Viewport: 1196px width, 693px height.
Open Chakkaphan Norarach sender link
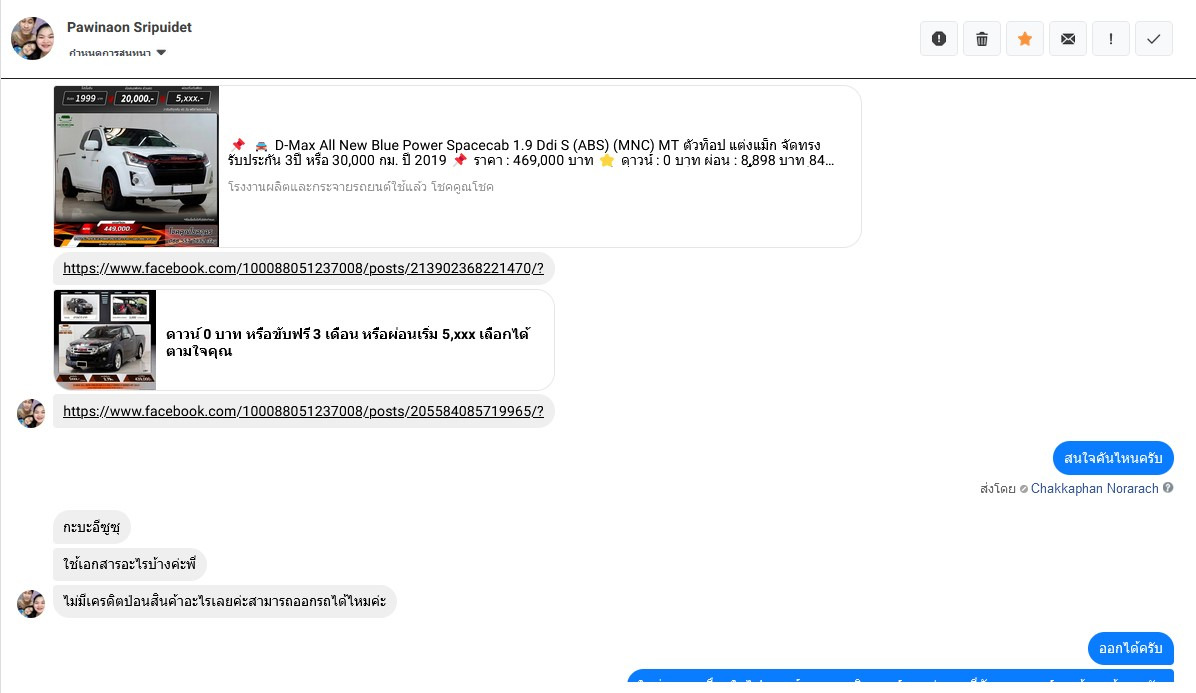coord(1095,489)
